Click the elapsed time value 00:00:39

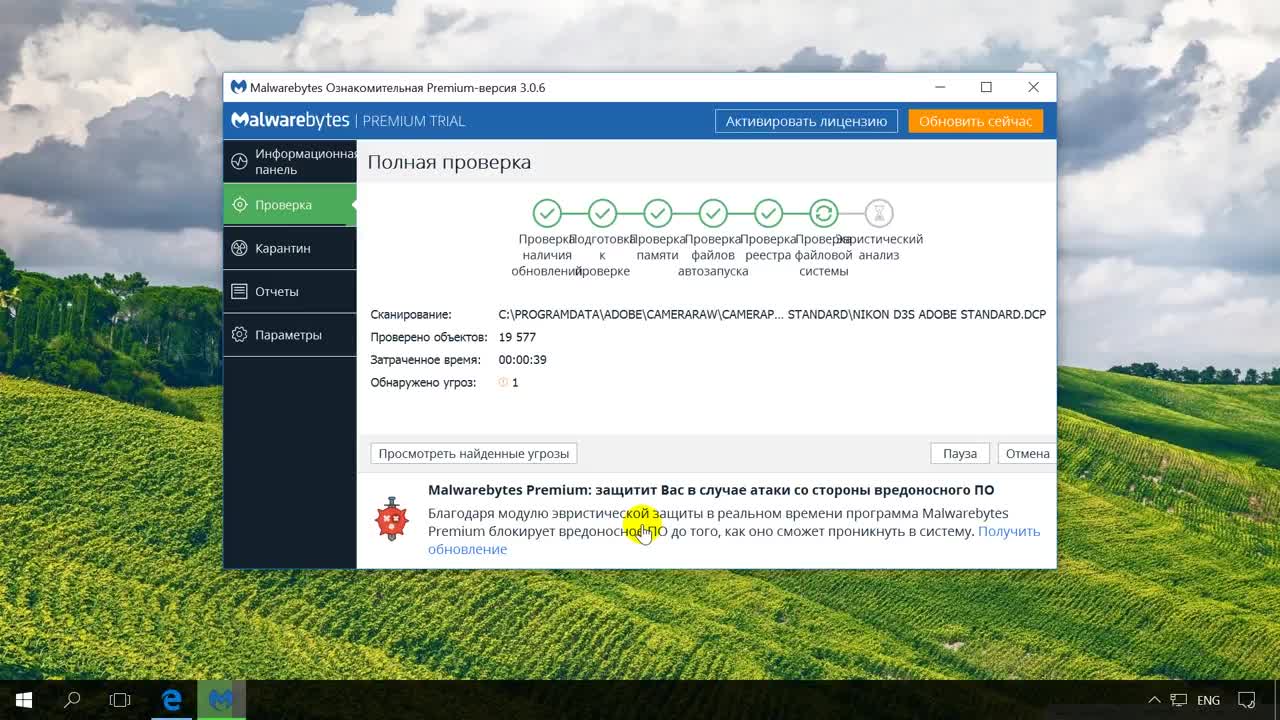click(523, 360)
